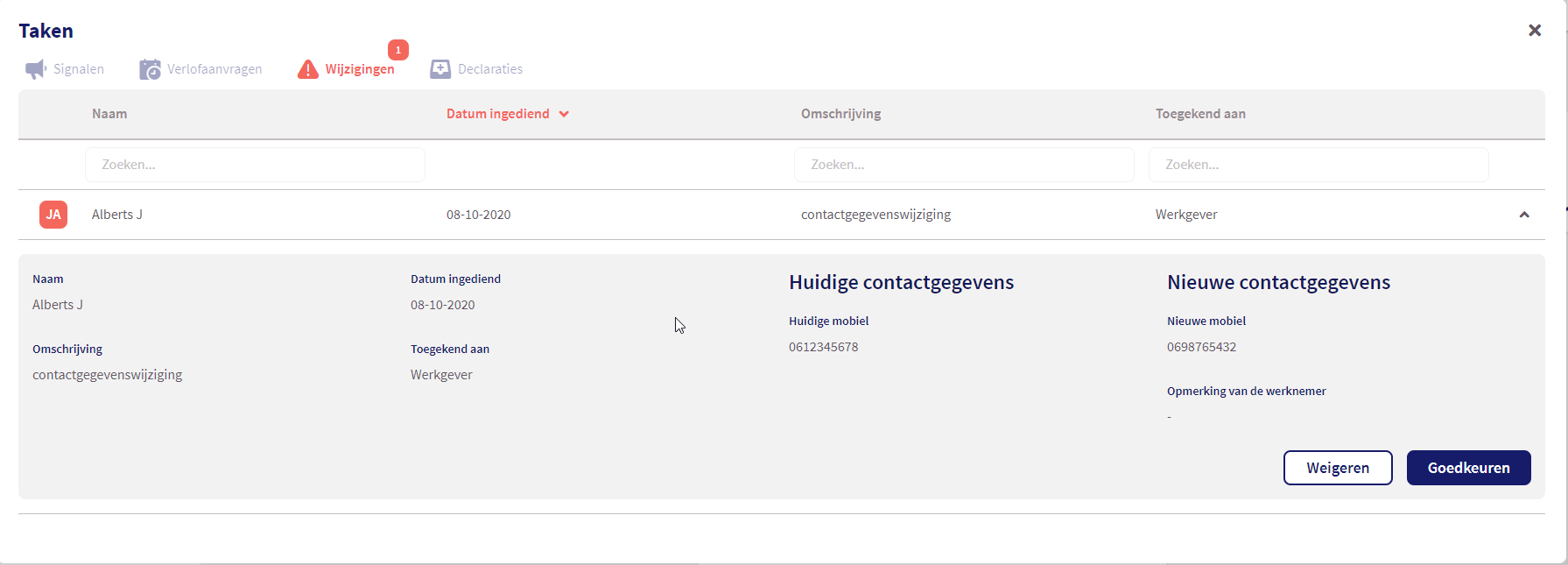Viewport: 1568px width, 565px height.
Task: Toggle sort arrow next to Datum ingediend
Action: tap(564, 114)
